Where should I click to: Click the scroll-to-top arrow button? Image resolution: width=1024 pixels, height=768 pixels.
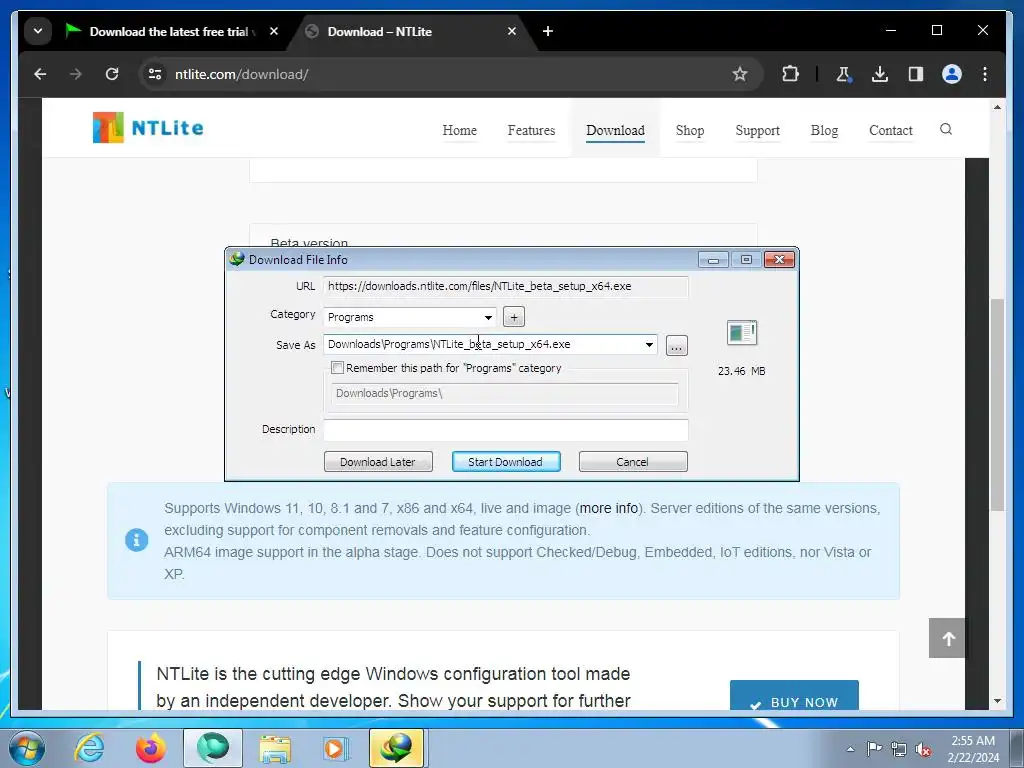948,638
